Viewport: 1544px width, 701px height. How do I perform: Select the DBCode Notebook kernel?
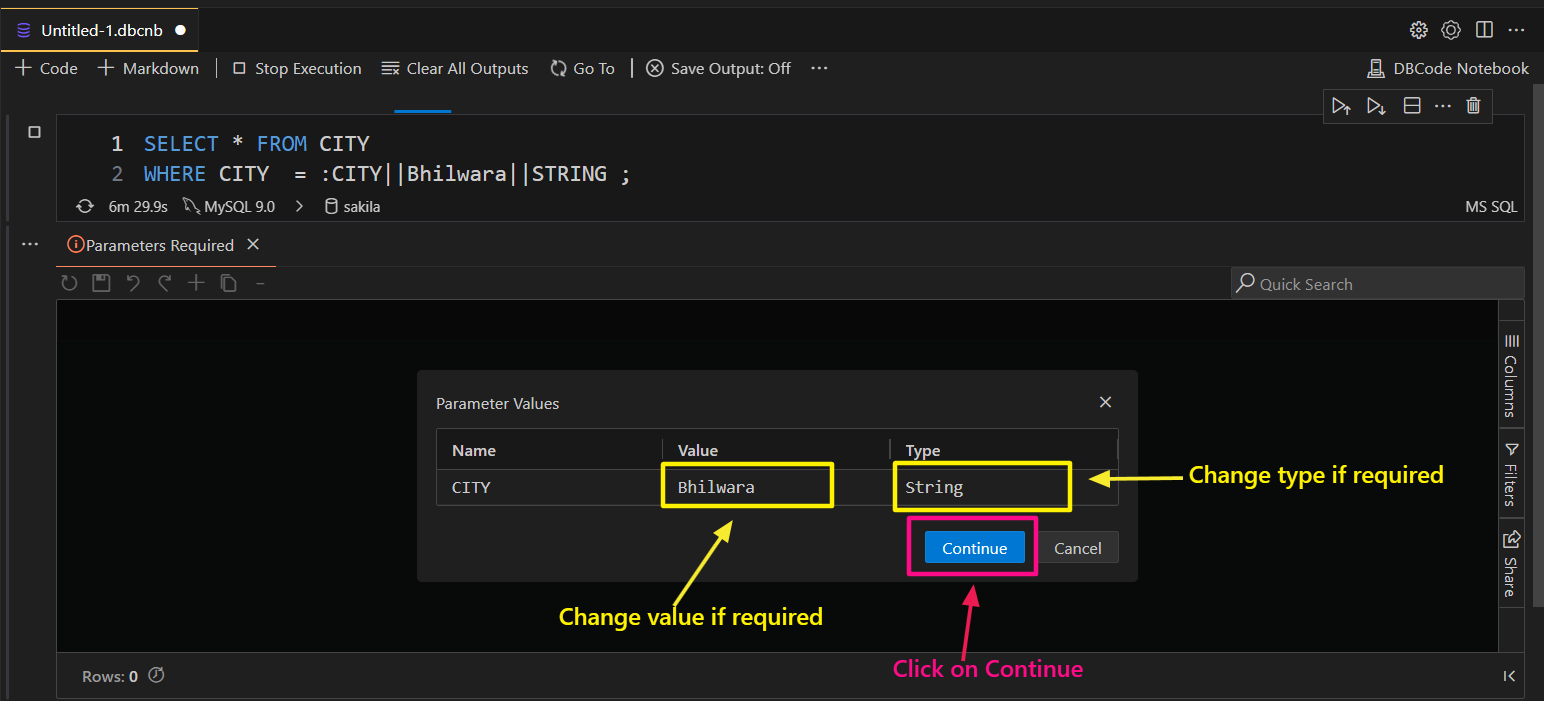point(1448,68)
